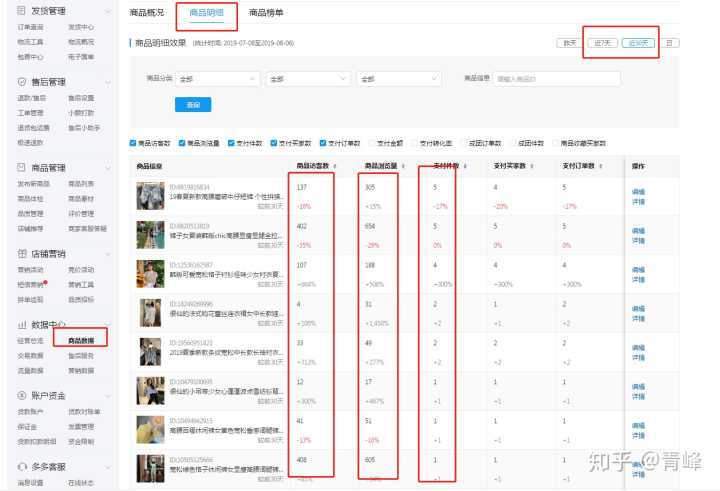Switch to the 商品榜单 tab
This screenshot has width=720, height=491.
point(265,13)
